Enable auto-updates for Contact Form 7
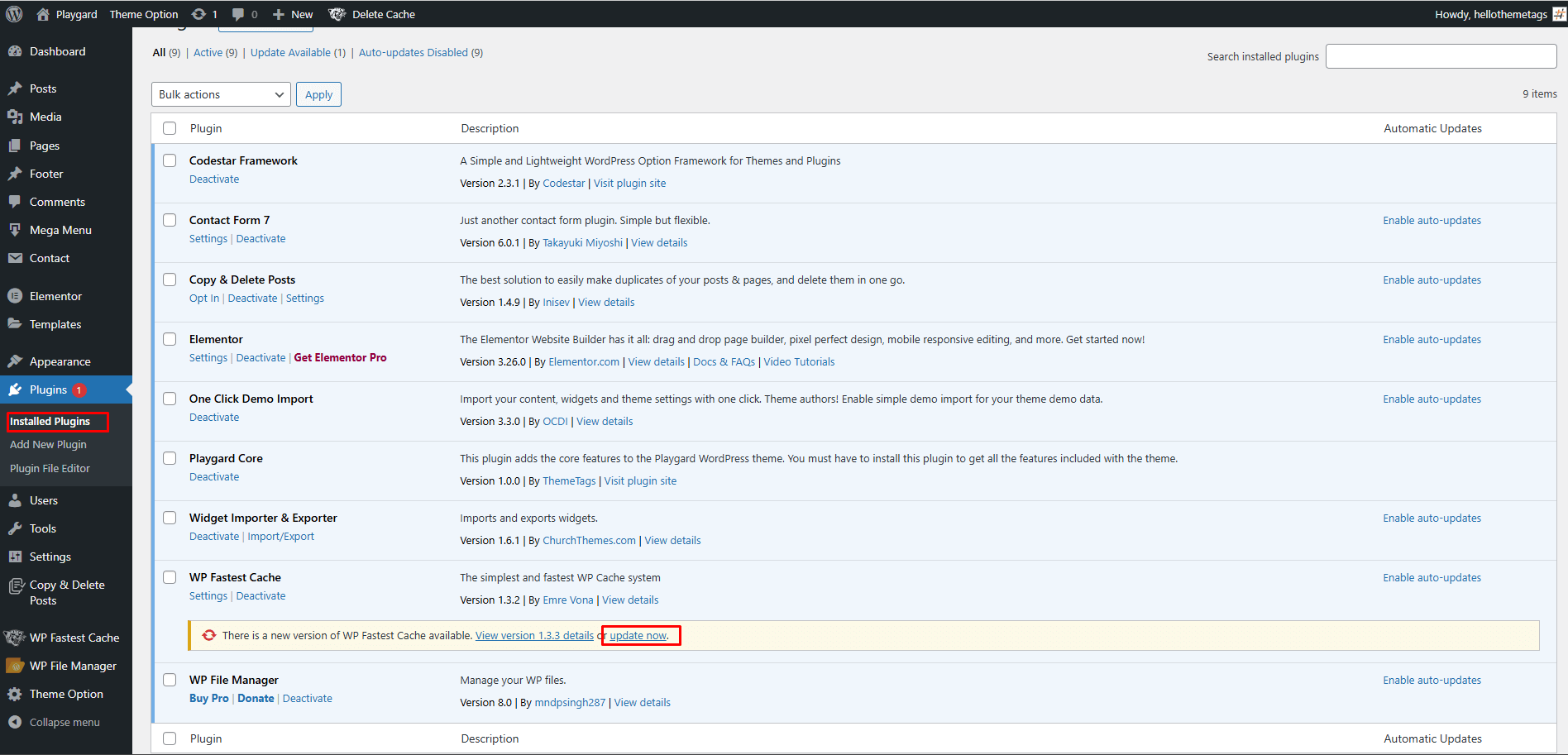 tap(1432, 220)
